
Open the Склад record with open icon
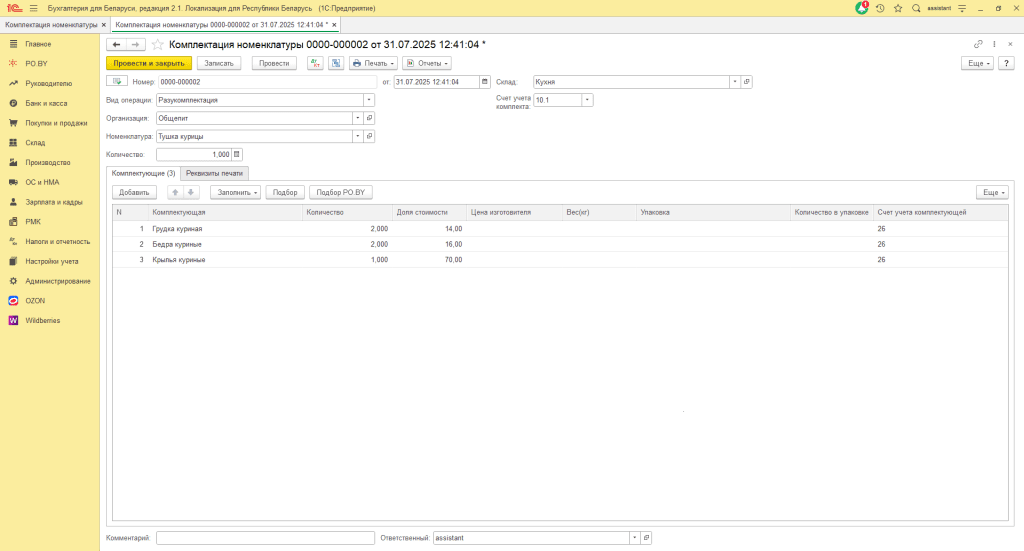746,82
